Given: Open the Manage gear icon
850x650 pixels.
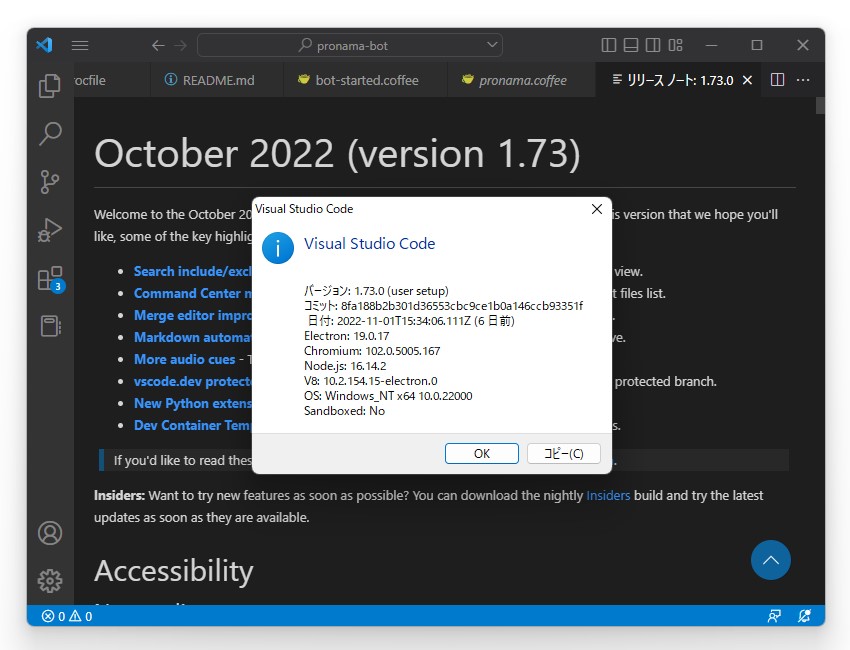Looking at the screenshot, I should click(50, 581).
